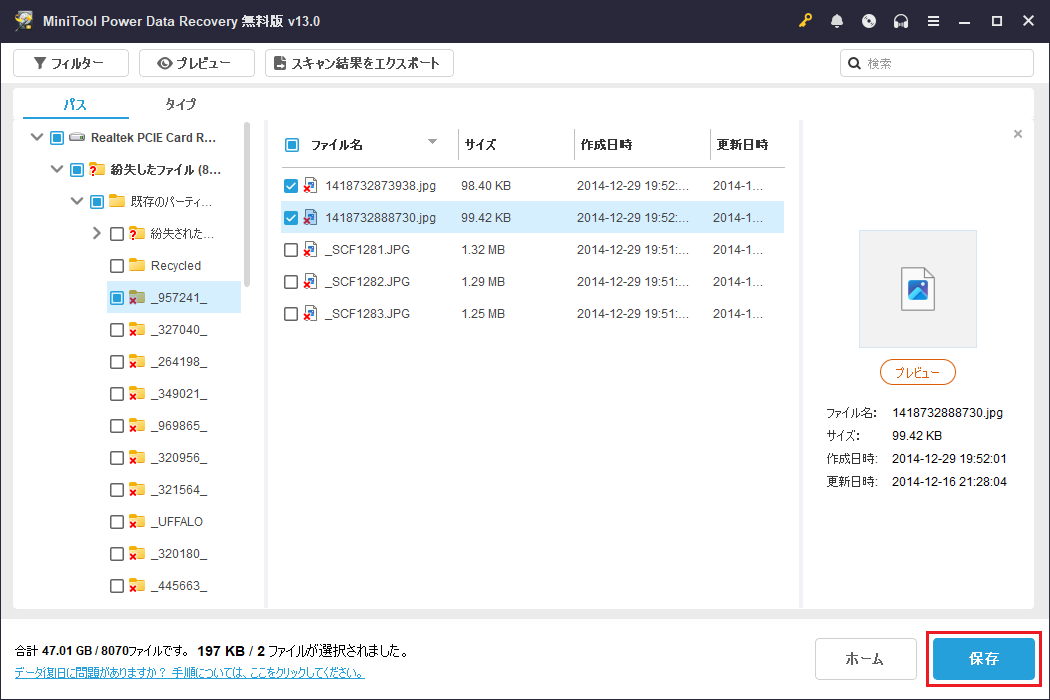The width and height of the screenshot is (1050, 700).
Task: Click the _969865_ deleted folder icon
Action: pos(137,426)
